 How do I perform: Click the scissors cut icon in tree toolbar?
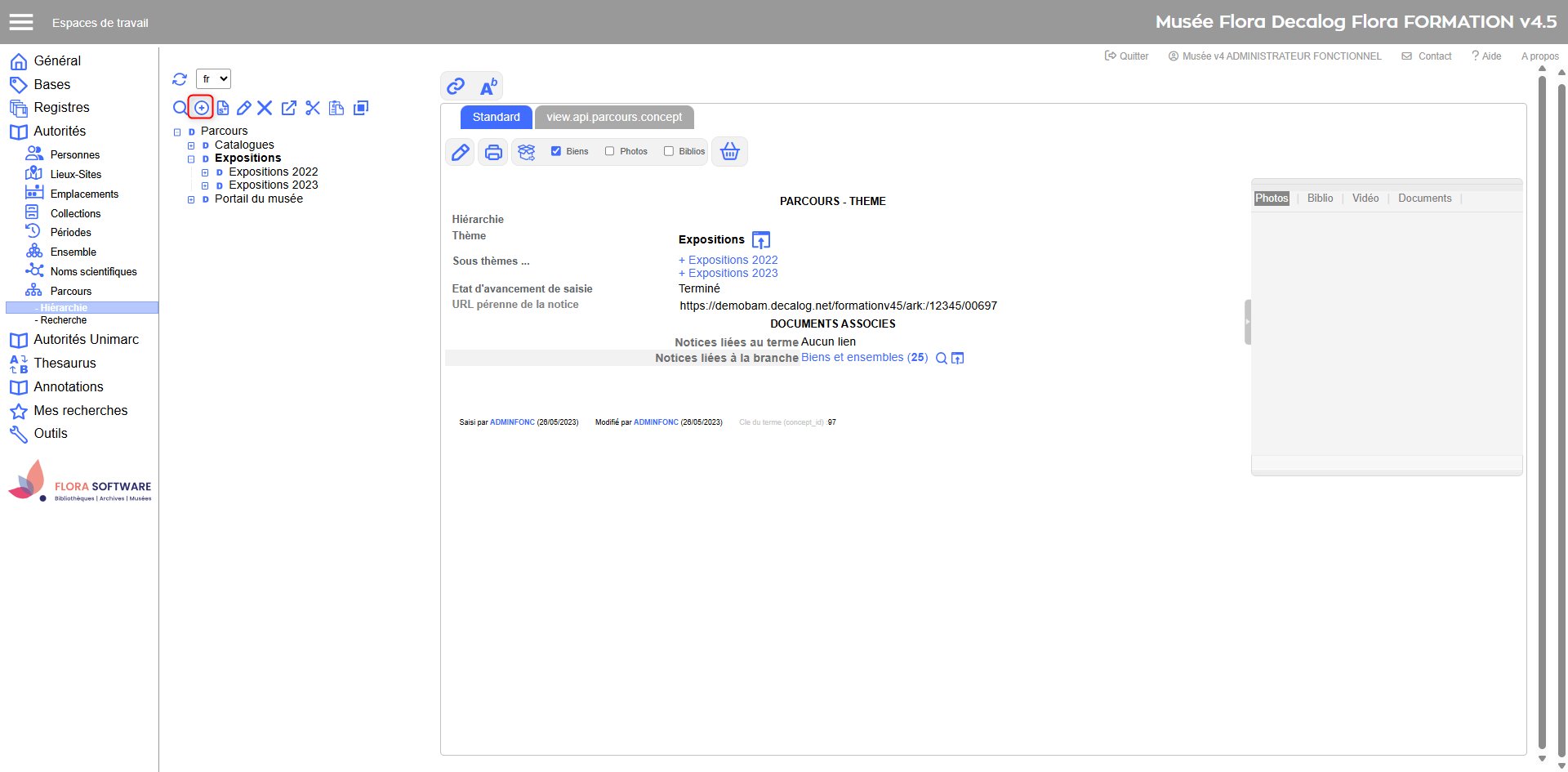313,108
